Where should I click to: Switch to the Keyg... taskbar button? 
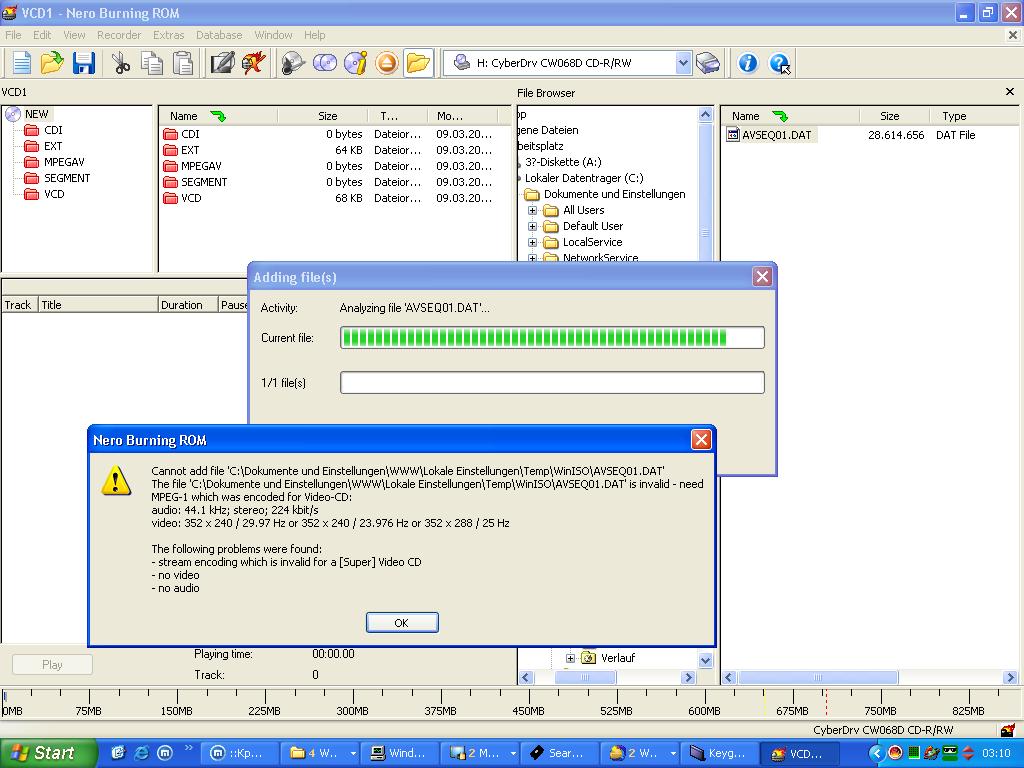721,754
